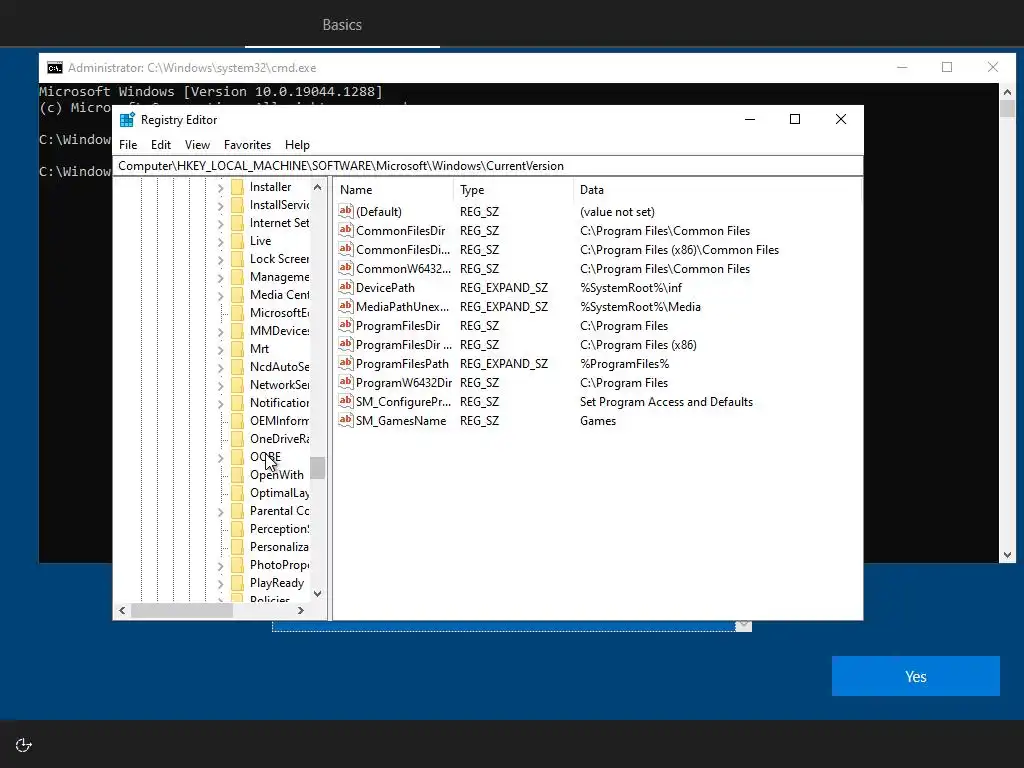
Task: Open the File menu
Action: (128, 145)
